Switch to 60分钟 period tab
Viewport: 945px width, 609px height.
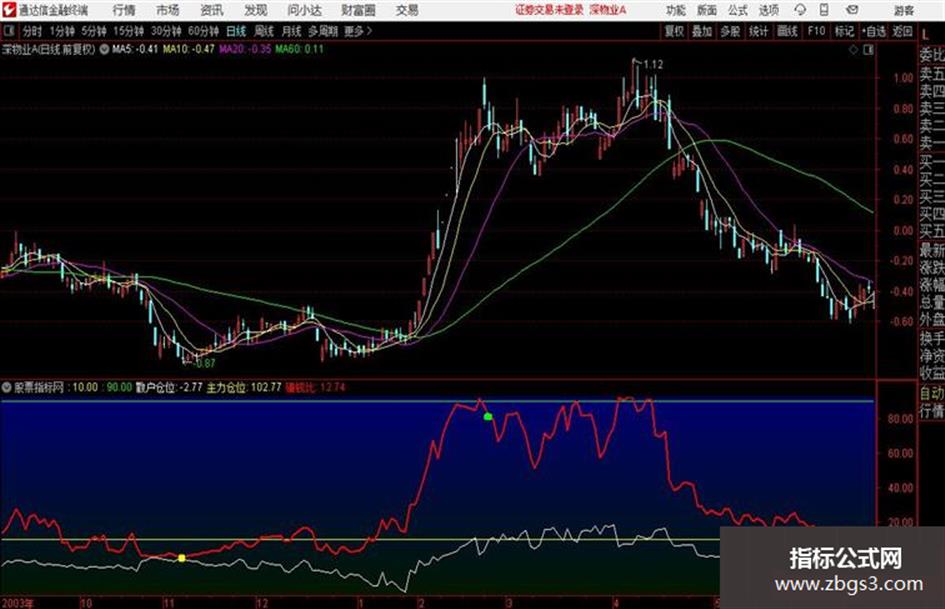tap(203, 31)
